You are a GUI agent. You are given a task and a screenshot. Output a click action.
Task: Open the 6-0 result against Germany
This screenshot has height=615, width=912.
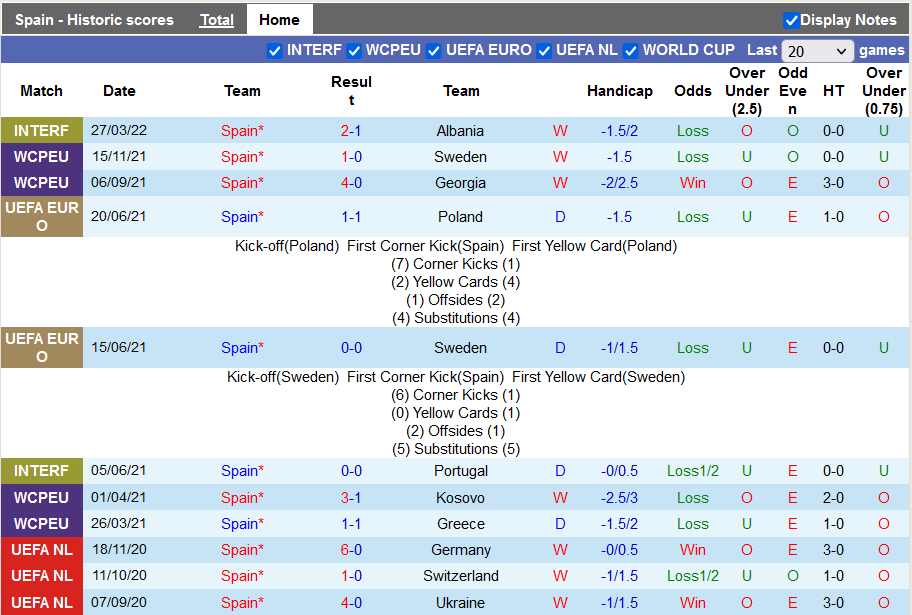[x=351, y=550]
